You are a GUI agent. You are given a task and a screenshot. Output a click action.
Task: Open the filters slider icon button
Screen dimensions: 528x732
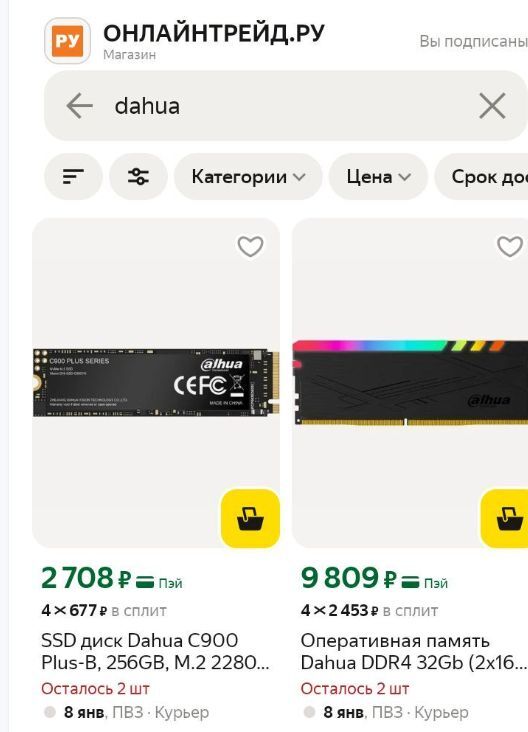(138, 177)
